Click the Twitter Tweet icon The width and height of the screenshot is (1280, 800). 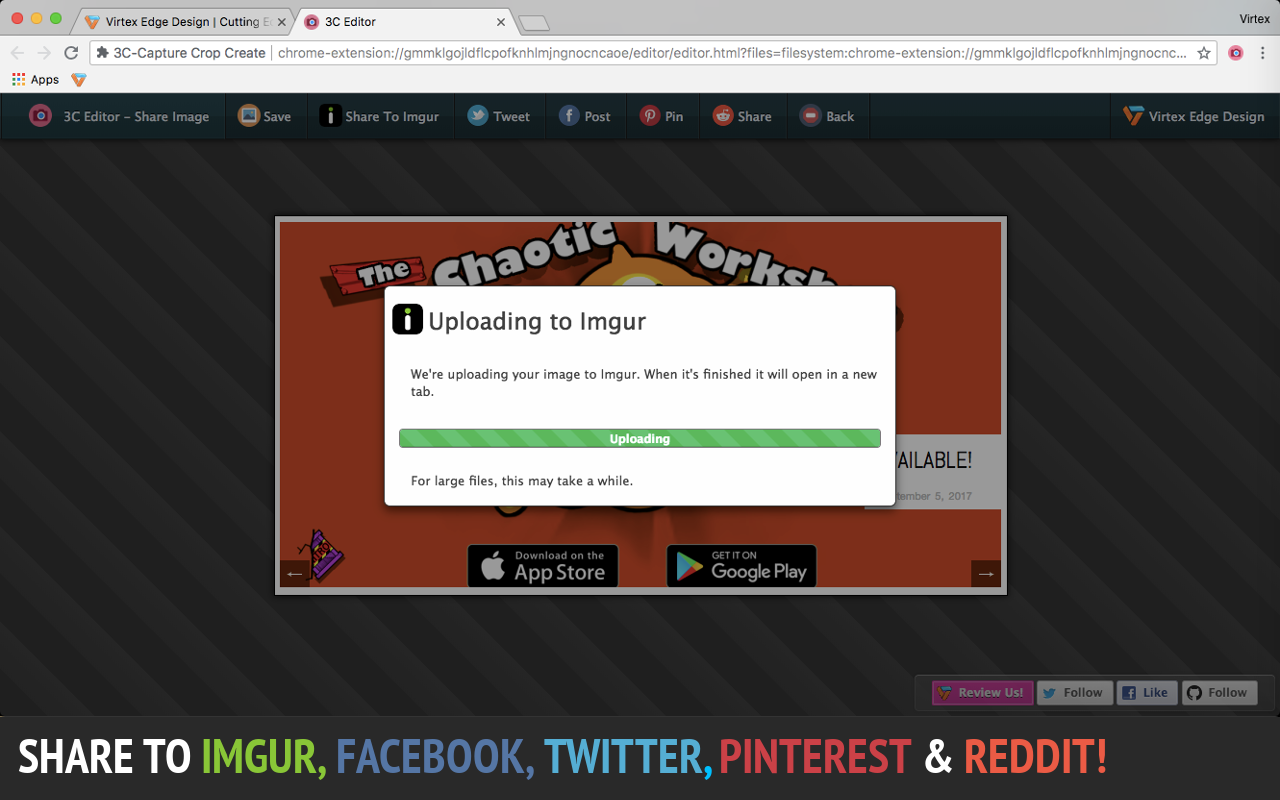coord(478,116)
